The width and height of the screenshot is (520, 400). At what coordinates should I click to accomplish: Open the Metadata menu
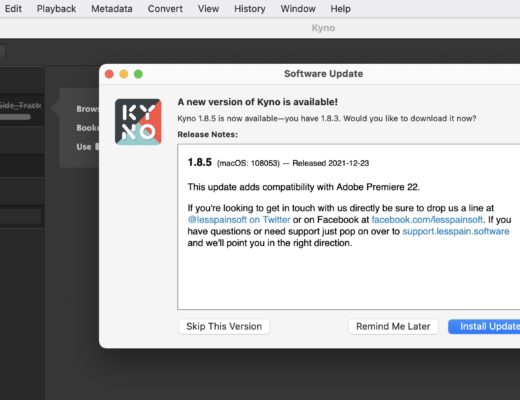pyautogui.click(x=112, y=9)
